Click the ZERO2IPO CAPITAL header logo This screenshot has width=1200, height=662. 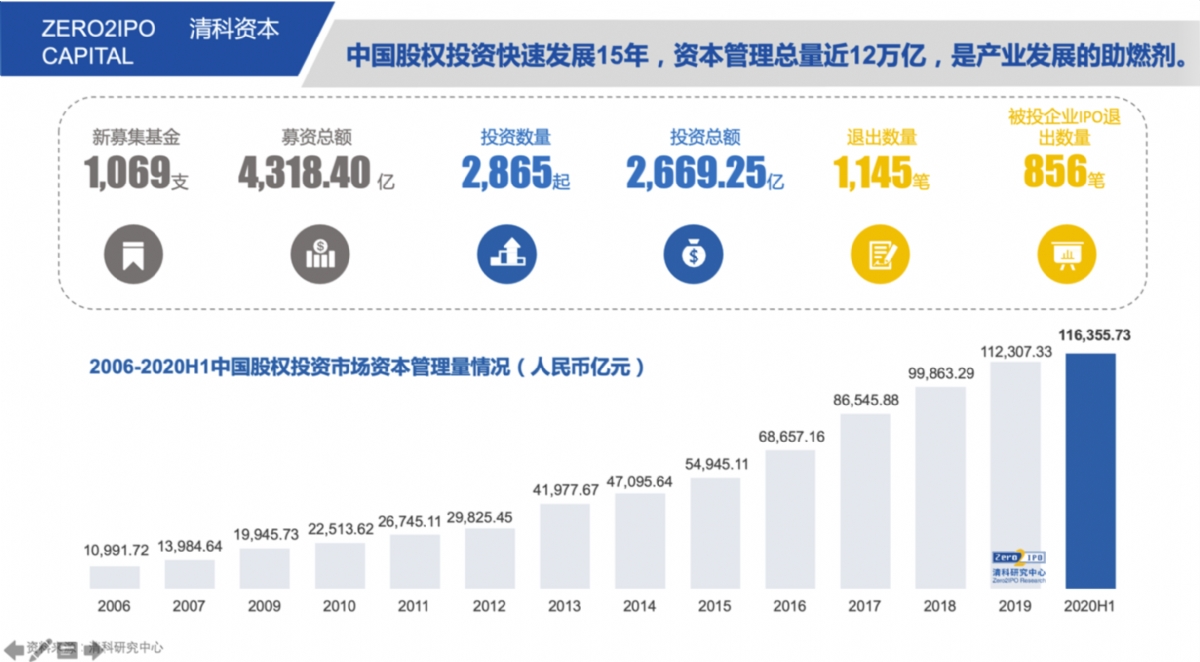pyautogui.click(x=98, y=42)
